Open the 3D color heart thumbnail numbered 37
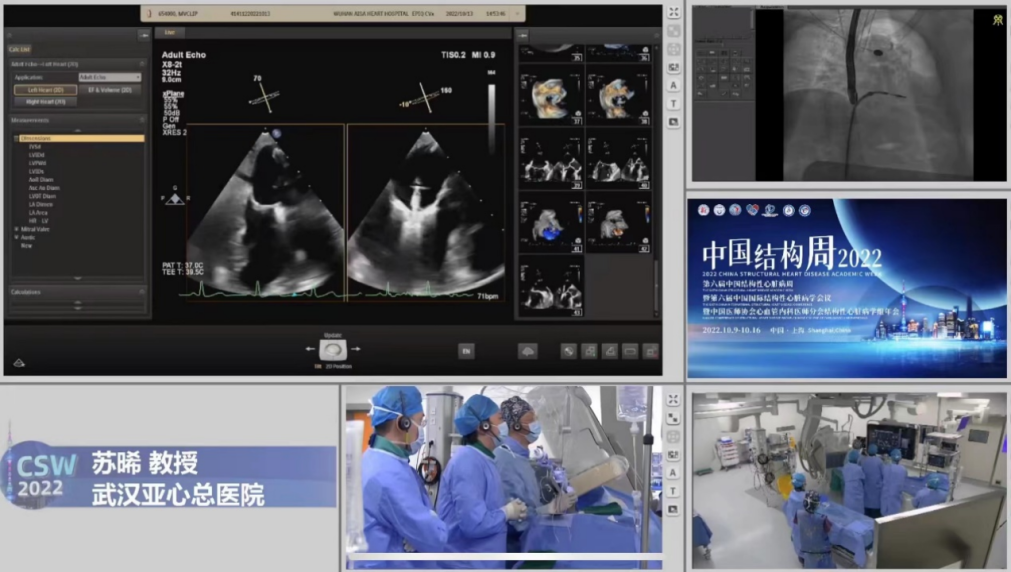 [551, 95]
